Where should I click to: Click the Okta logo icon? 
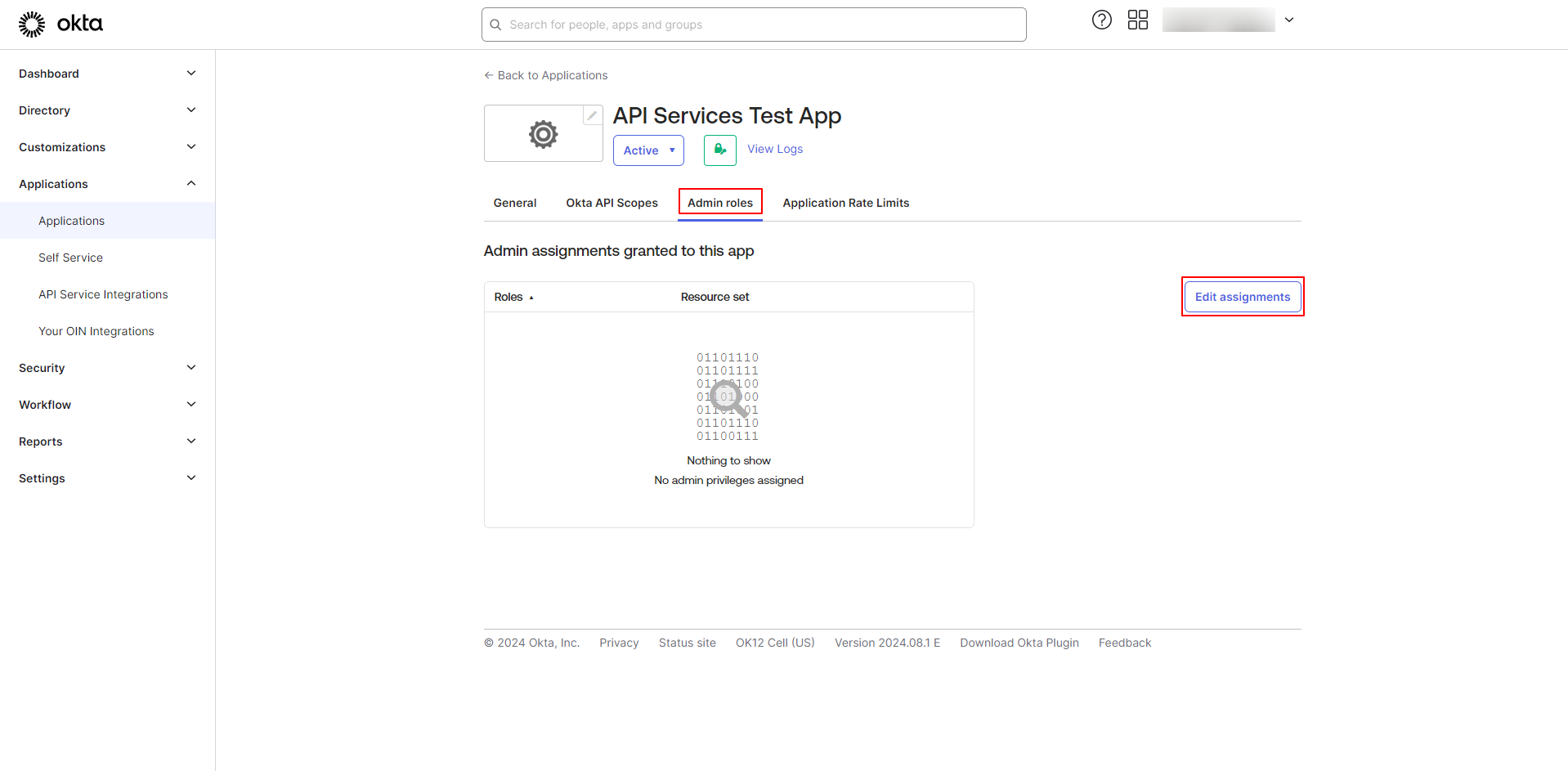(32, 25)
